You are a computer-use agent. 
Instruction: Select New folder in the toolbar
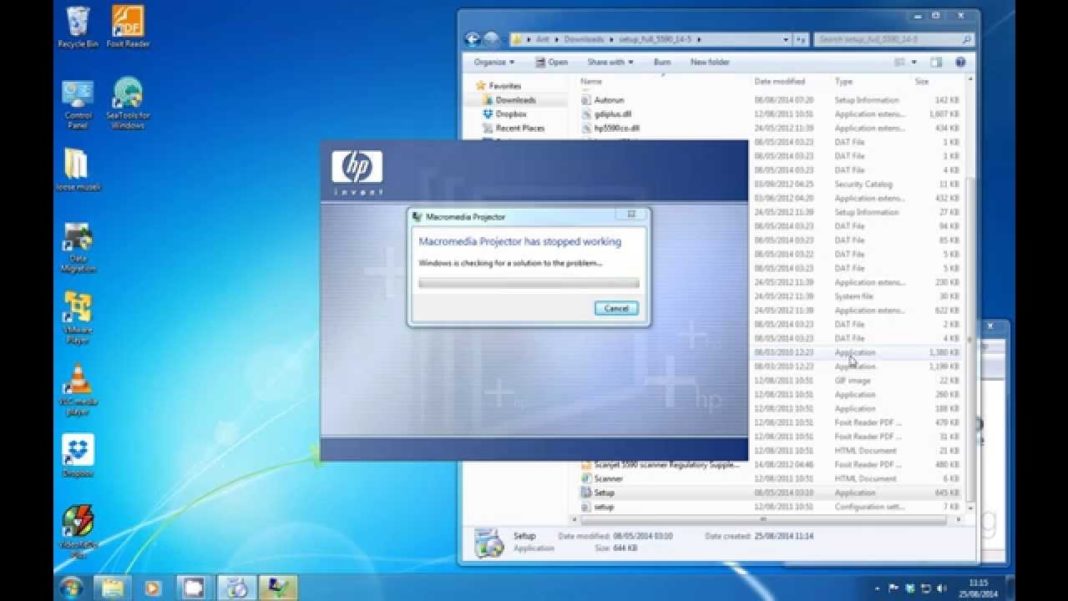(708, 62)
